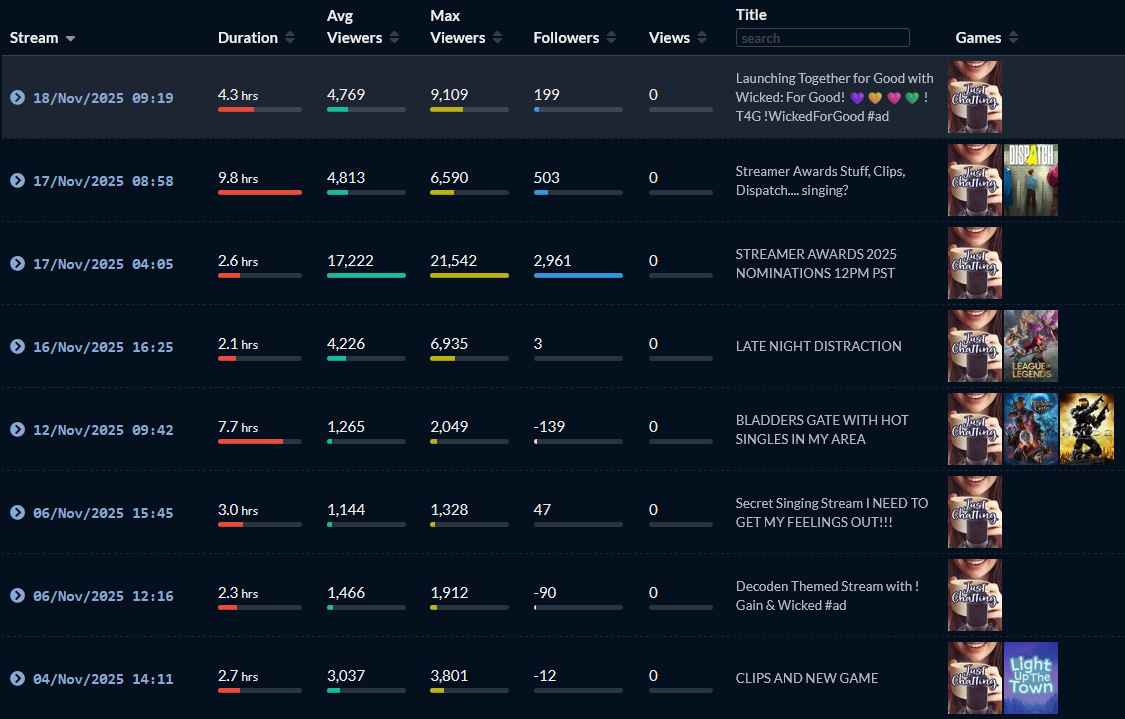The height and width of the screenshot is (719, 1125).
Task: Open the 17/Nov/2025 08:58 stream link
Action: click(x=103, y=182)
